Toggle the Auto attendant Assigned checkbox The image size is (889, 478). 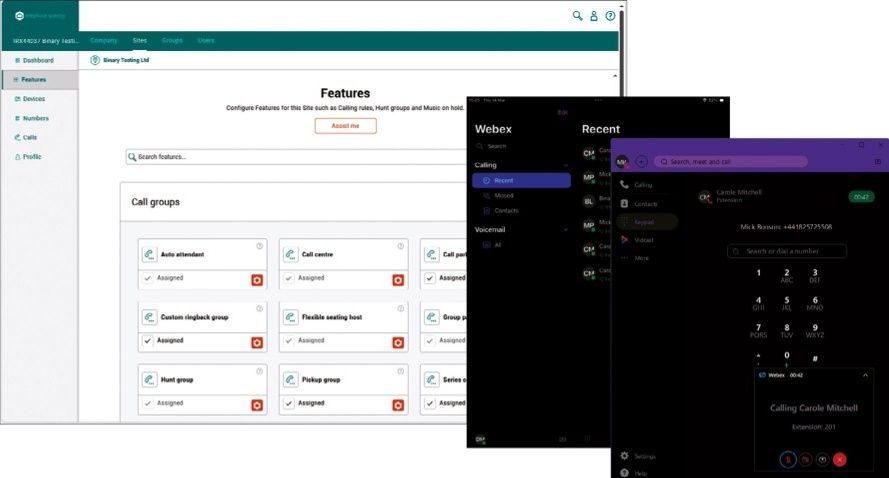tap(147, 278)
